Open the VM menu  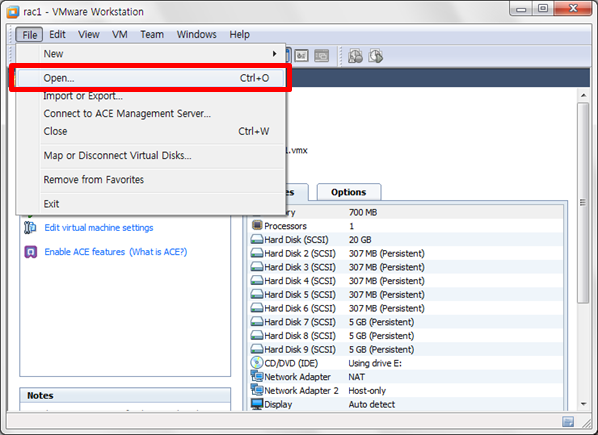(x=120, y=34)
